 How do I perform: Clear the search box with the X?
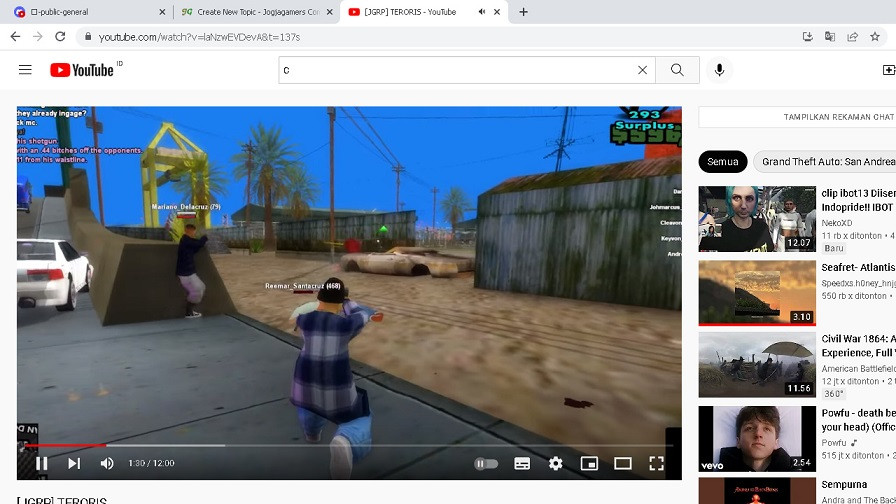[642, 70]
